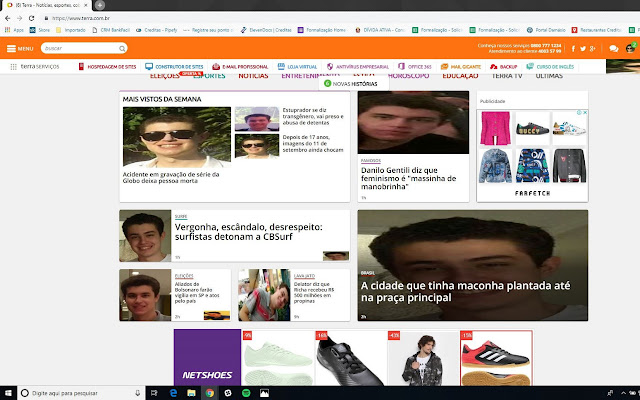Launch Microsoft Edge from taskbar

[173, 393]
